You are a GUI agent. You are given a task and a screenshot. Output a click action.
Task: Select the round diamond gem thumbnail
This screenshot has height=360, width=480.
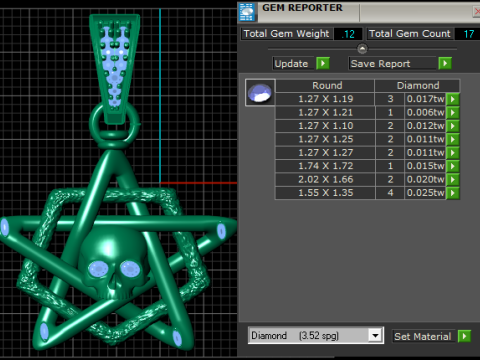[x=260, y=93]
